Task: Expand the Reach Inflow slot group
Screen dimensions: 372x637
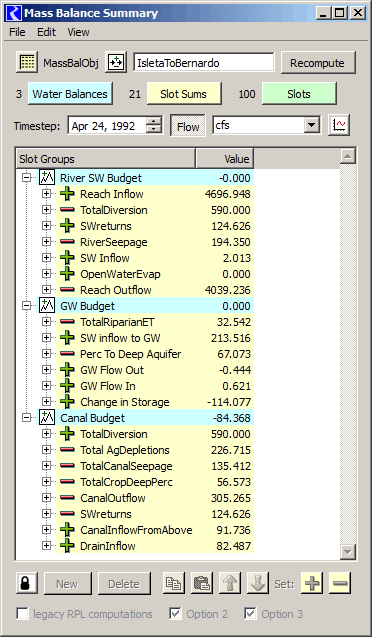Action: [x=47, y=194]
